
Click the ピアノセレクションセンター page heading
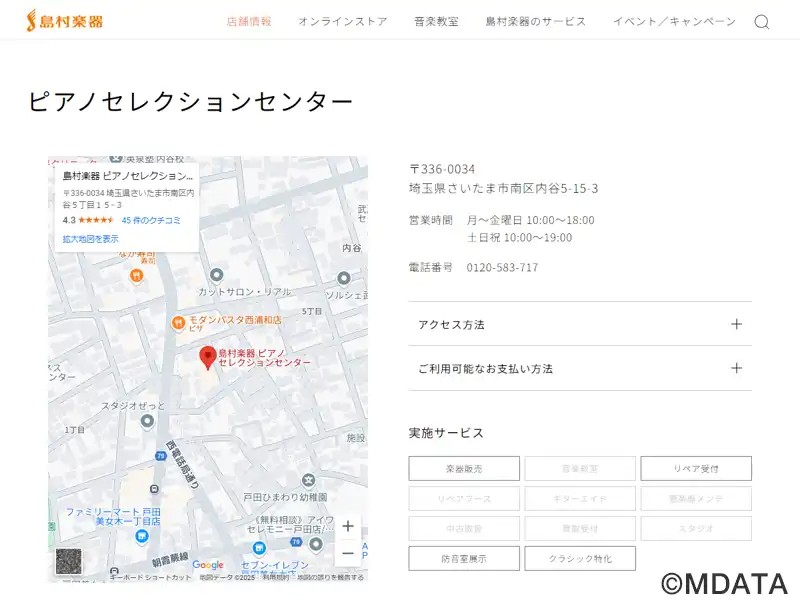tap(190, 101)
